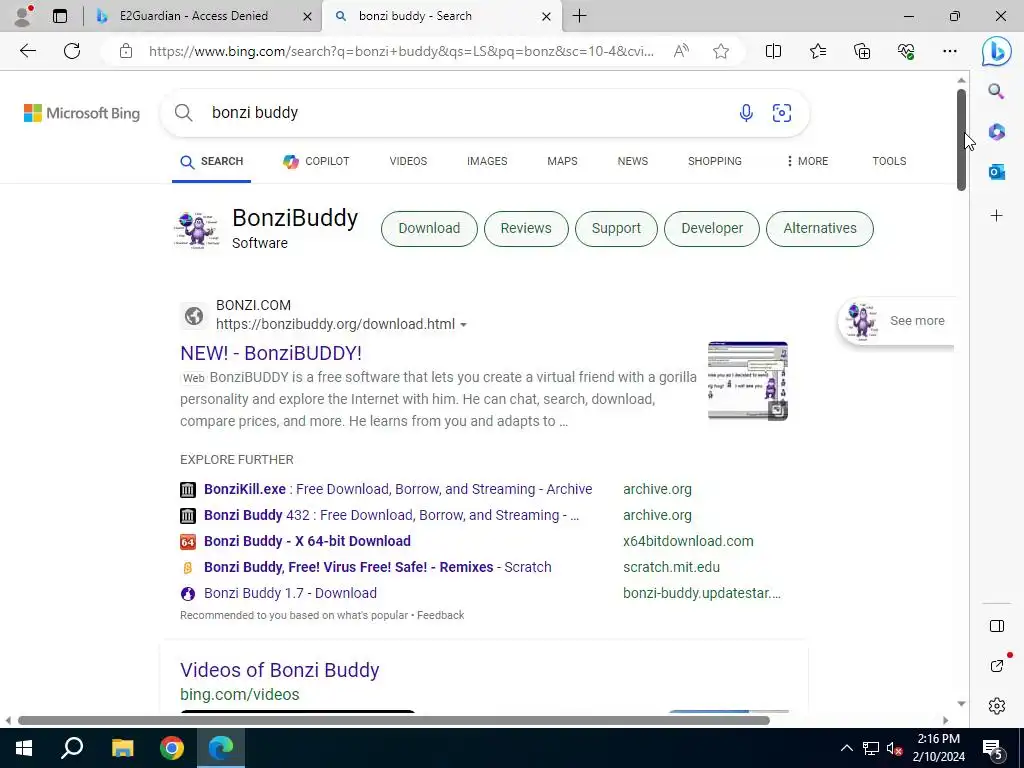This screenshot has height=768, width=1024.
Task: Open the Videos of Bonzi Buddy heading
Action: tap(280, 670)
